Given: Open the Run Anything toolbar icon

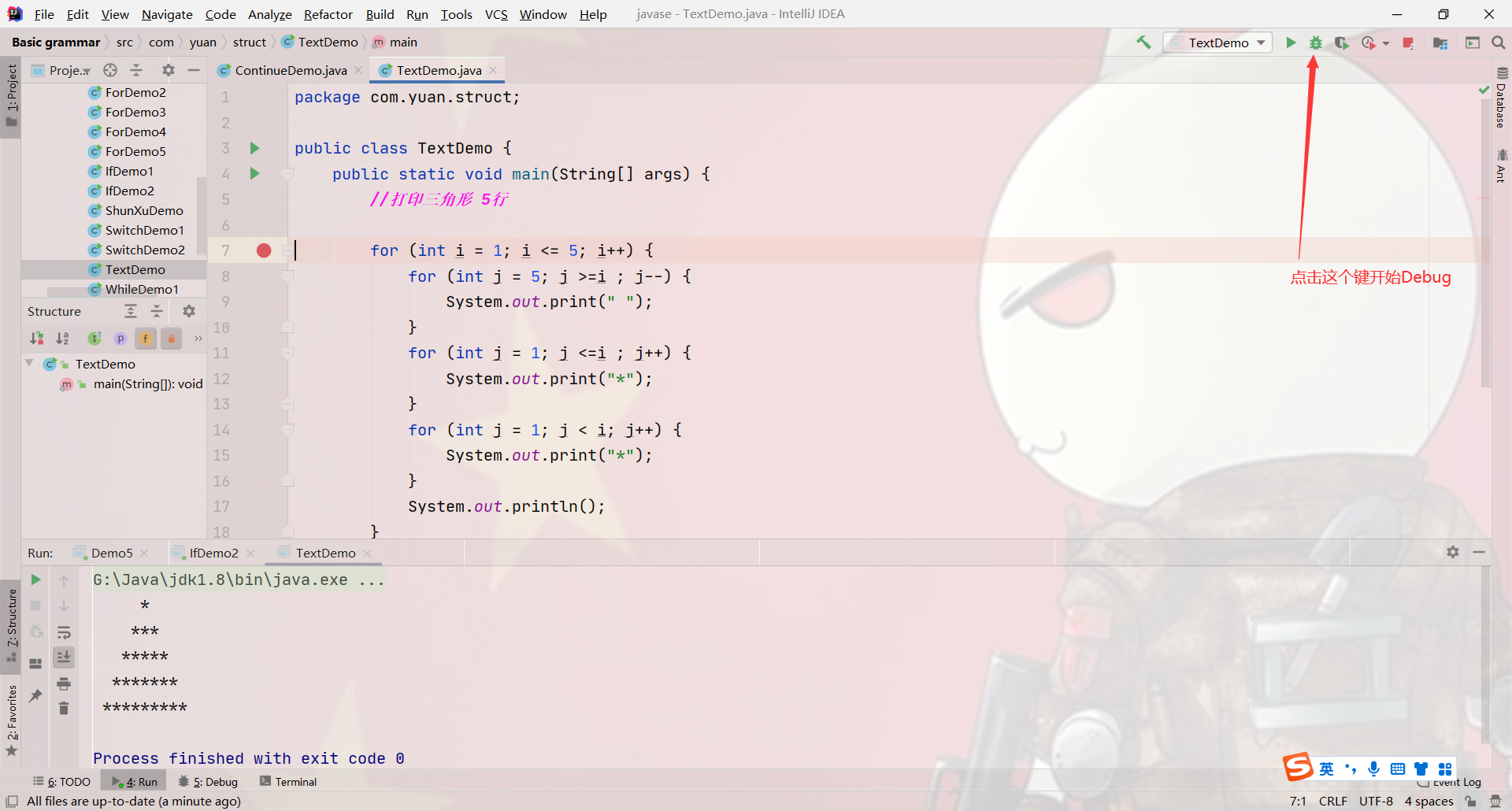Looking at the screenshot, I should pyautogui.click(x=1473, y=43).
